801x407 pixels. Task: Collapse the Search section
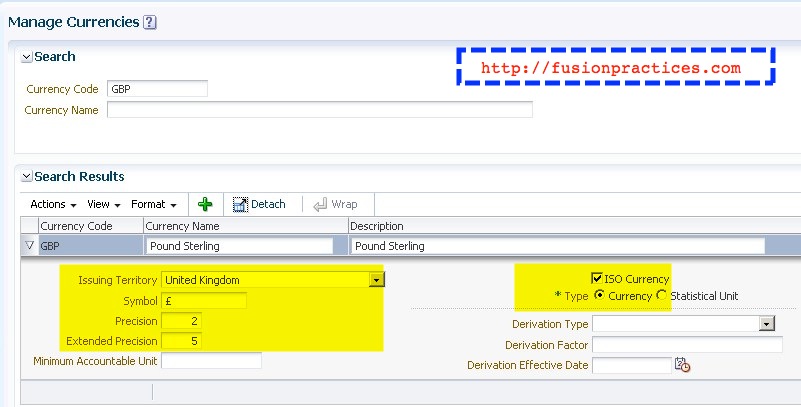click(x=27, y=57)
